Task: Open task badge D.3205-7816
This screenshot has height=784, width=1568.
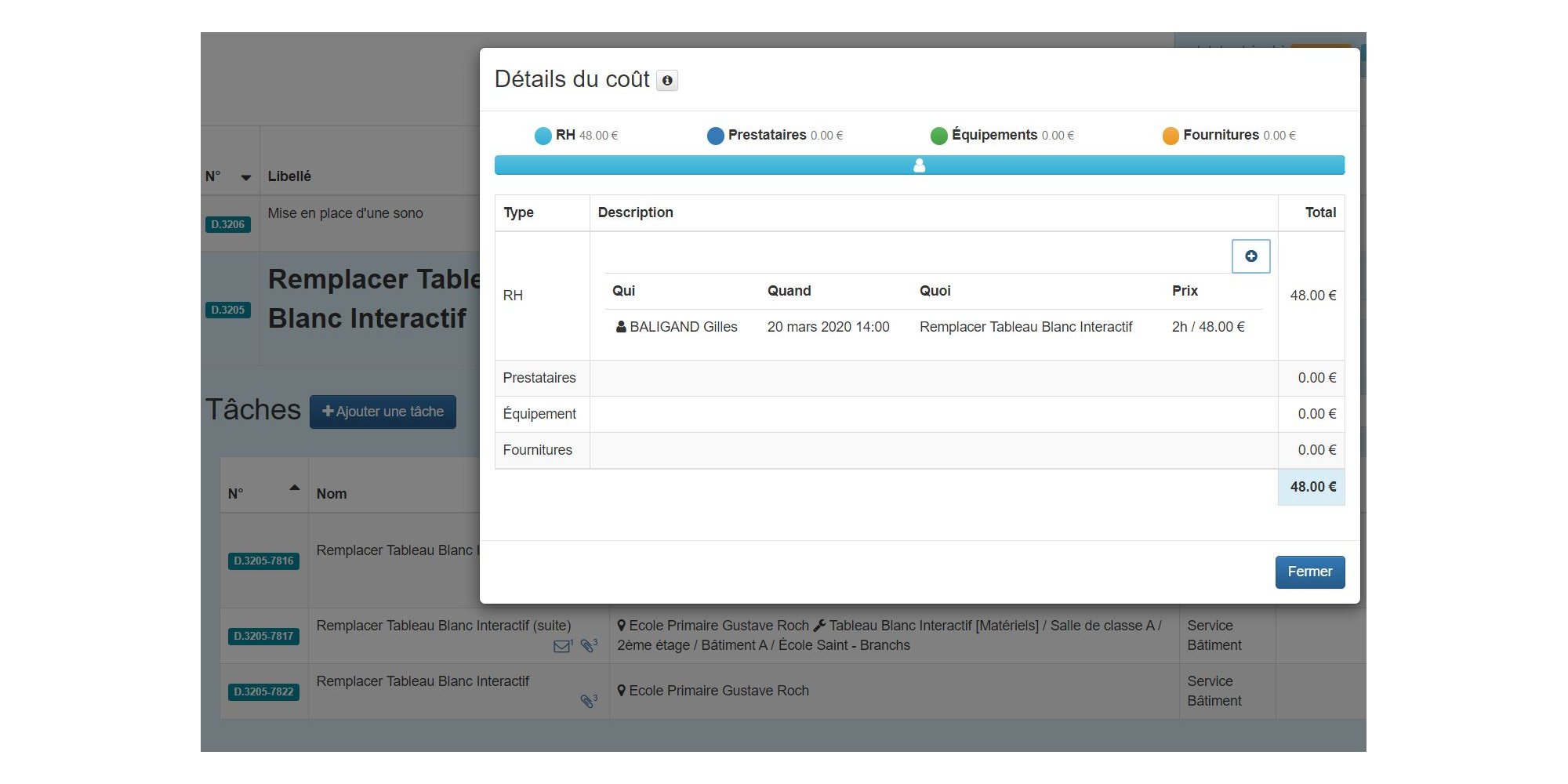Action: (263, 561)
